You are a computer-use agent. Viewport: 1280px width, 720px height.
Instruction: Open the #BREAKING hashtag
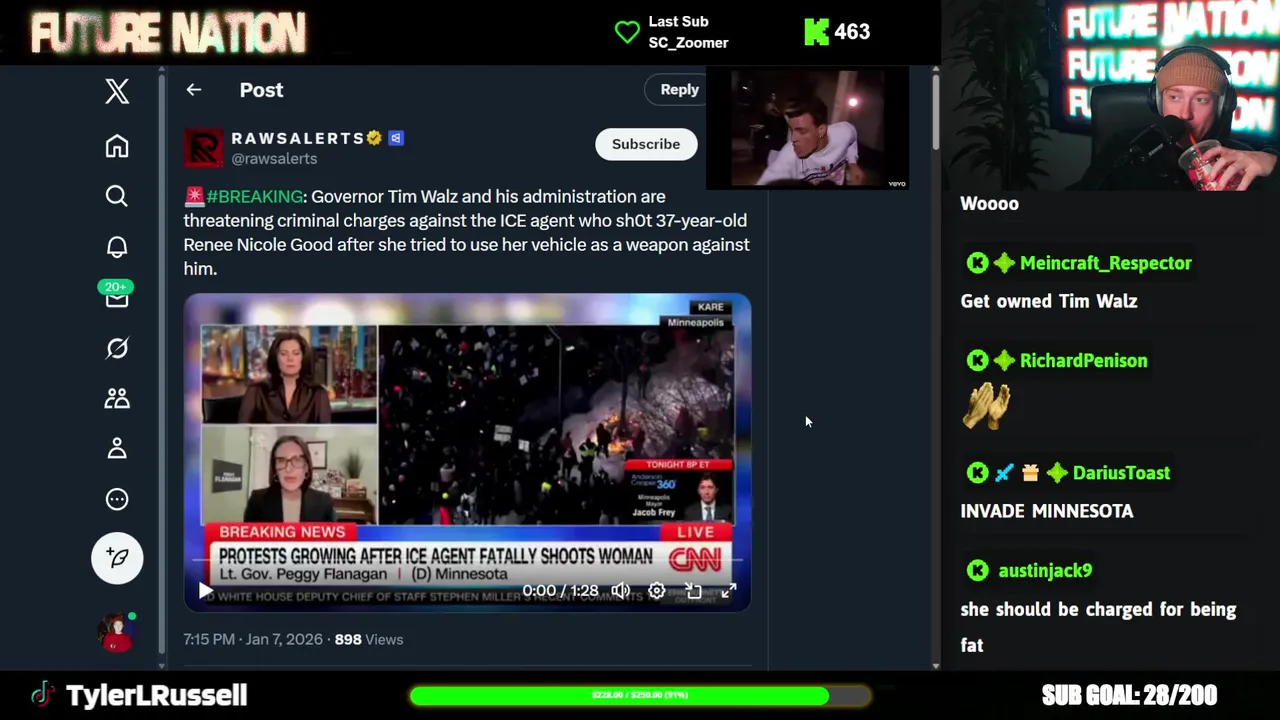point(254,197)
